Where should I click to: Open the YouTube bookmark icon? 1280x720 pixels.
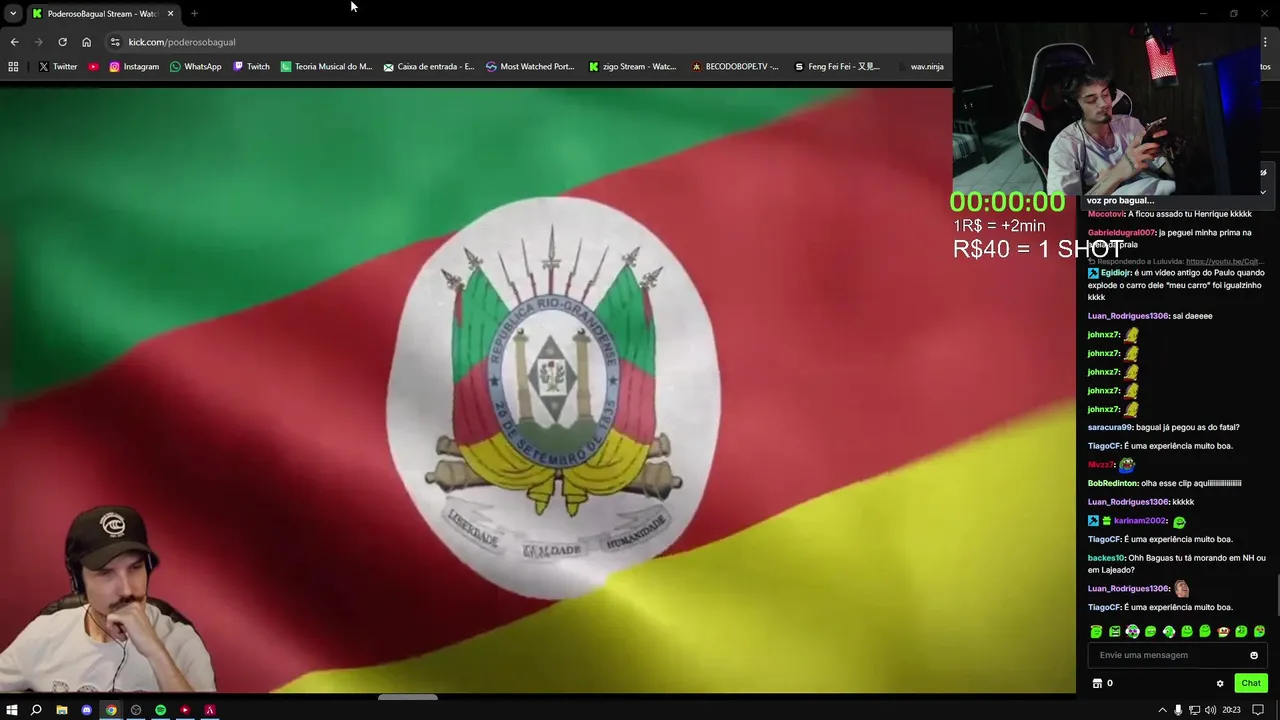tap(93, 67)
